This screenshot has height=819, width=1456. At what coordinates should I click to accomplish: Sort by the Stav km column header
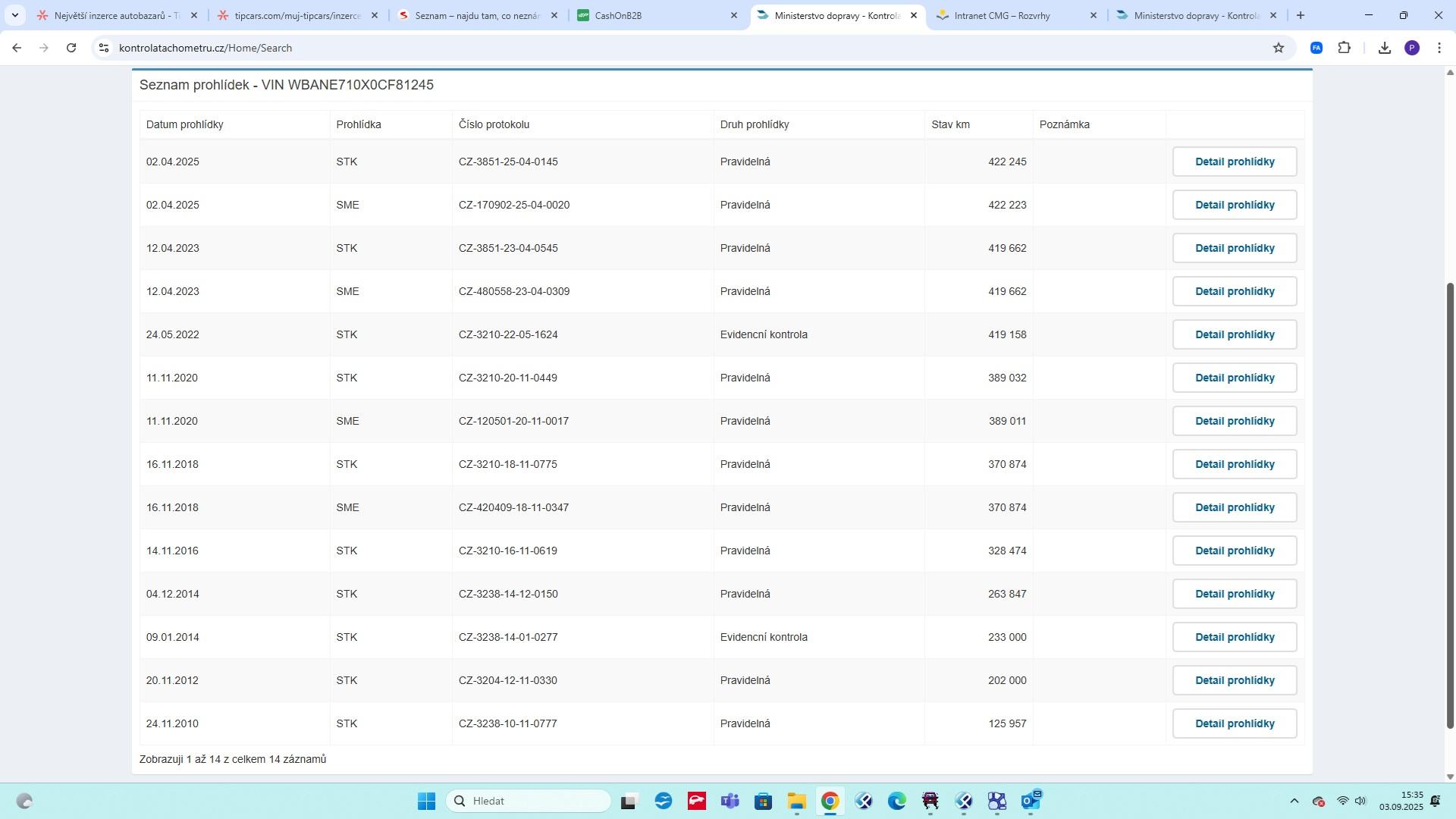tap(951, 124)
